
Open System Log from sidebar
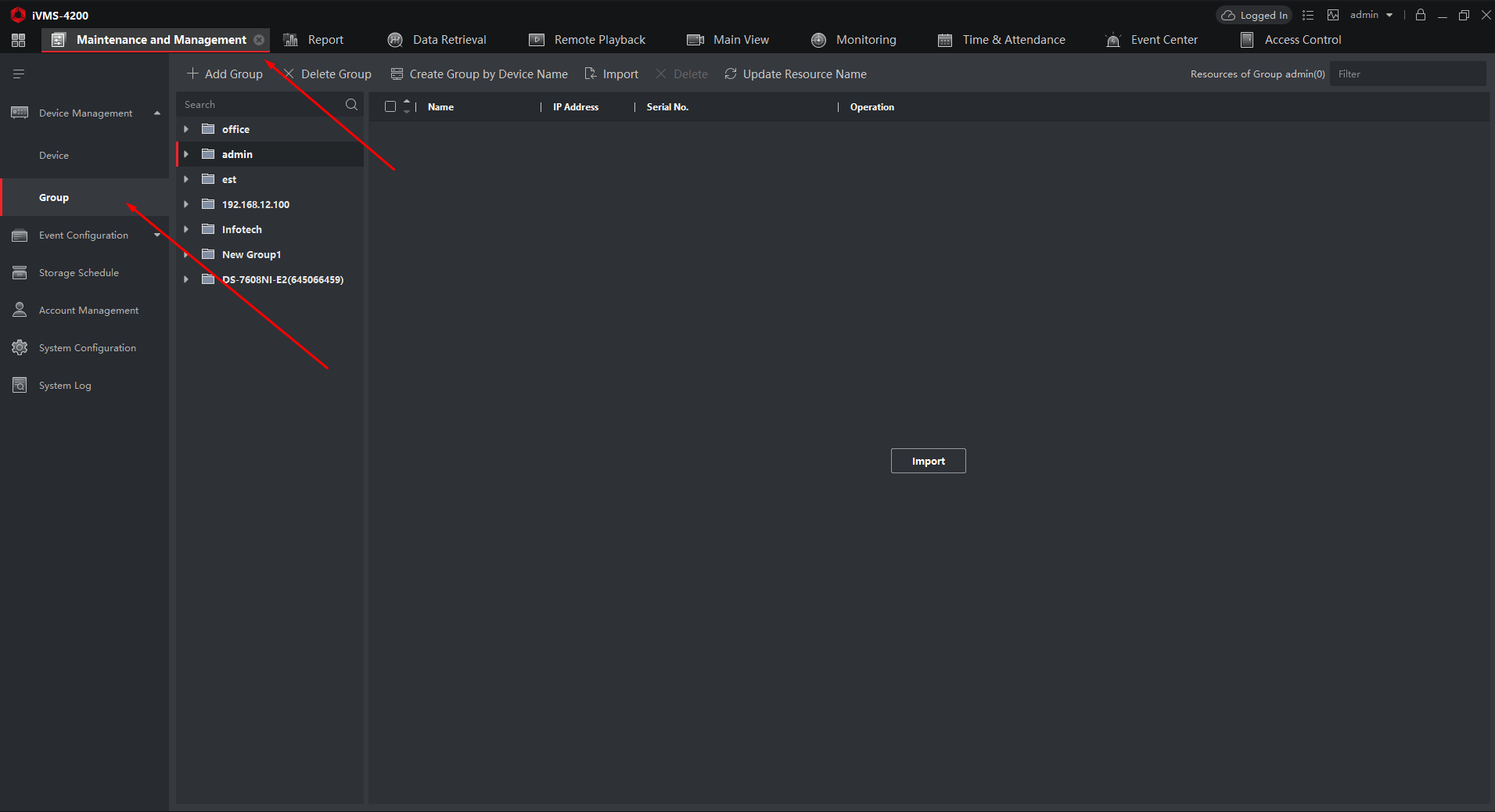coord(65,386)
